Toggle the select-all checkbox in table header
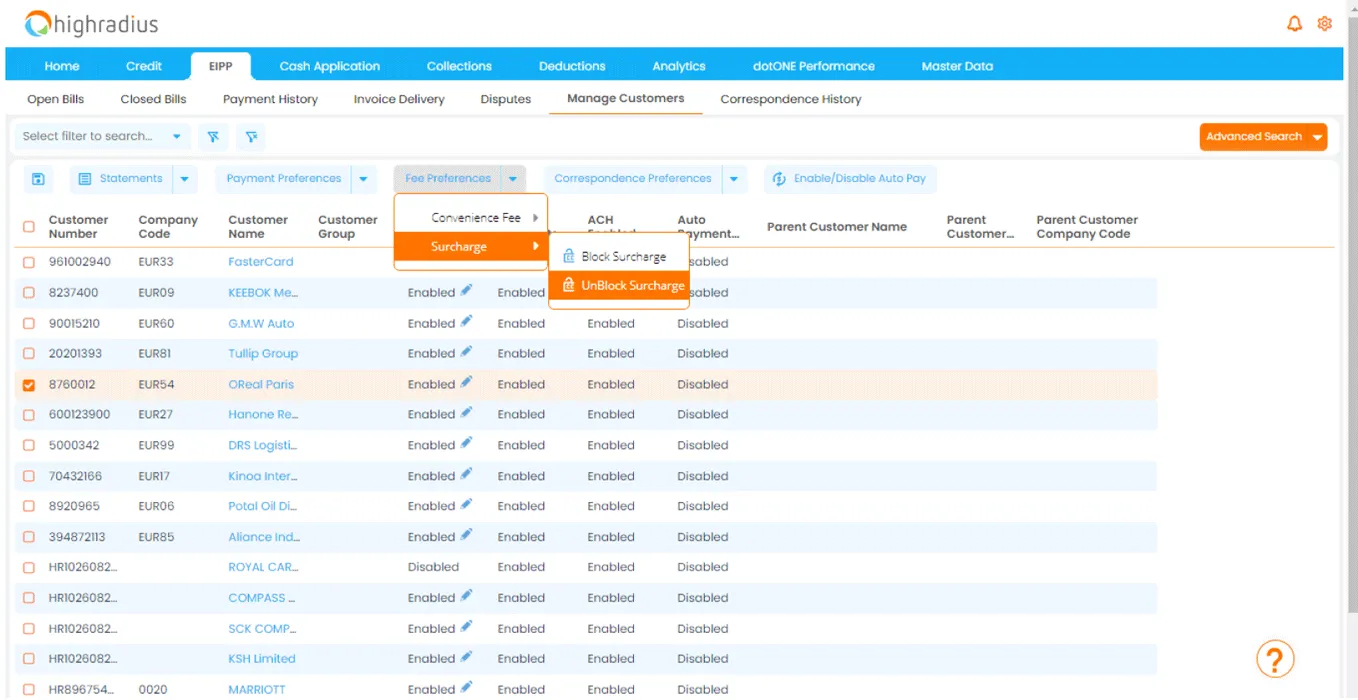The width and height of the screenshot is (1358, 700). (29, 227)
